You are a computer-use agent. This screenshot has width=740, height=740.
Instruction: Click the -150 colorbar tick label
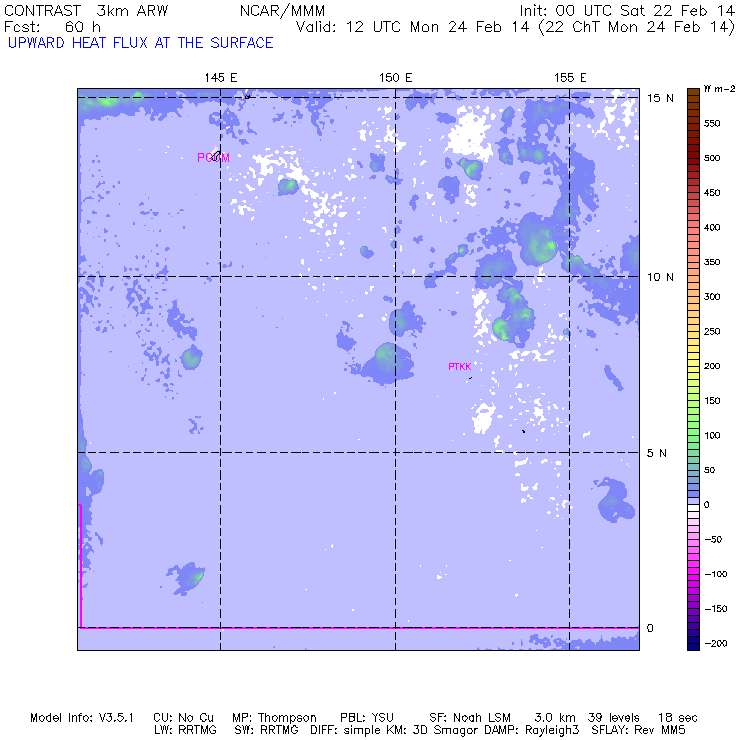pos(715,609)
